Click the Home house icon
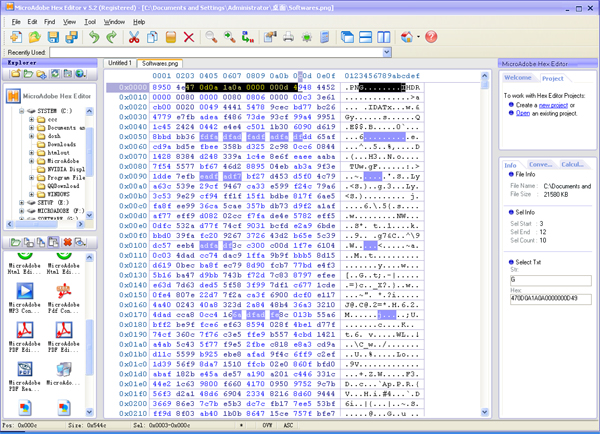600x434 pixels. tap(407, 37)
